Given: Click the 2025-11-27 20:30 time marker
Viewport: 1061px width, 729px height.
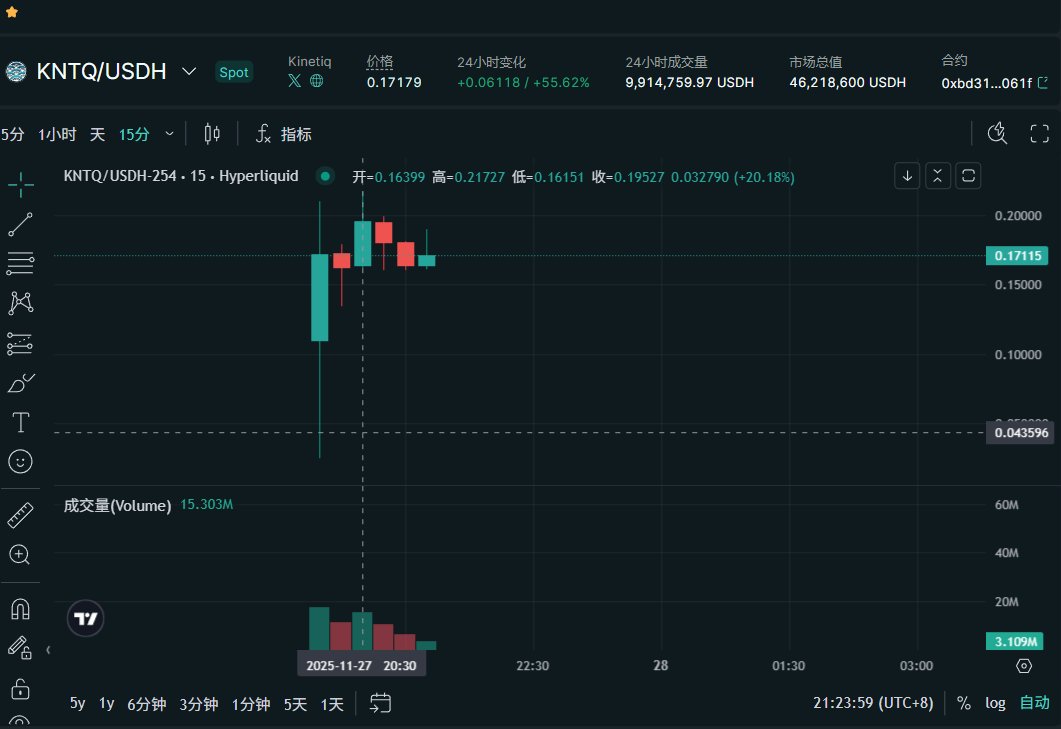Looking at the screenshot, I should pyautogui.click(x=361, y=665).
